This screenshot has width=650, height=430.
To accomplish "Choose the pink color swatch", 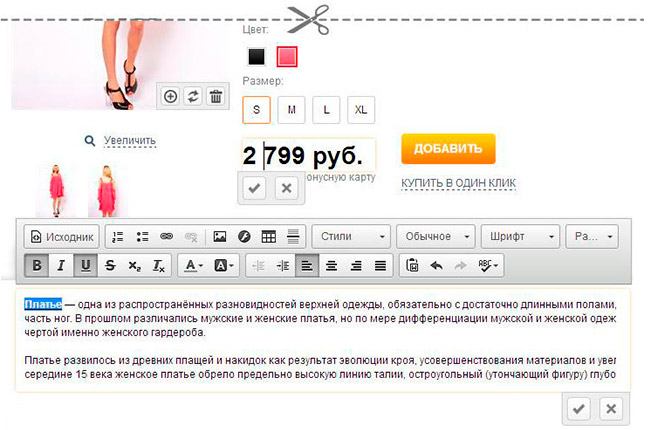I will 287,57.
